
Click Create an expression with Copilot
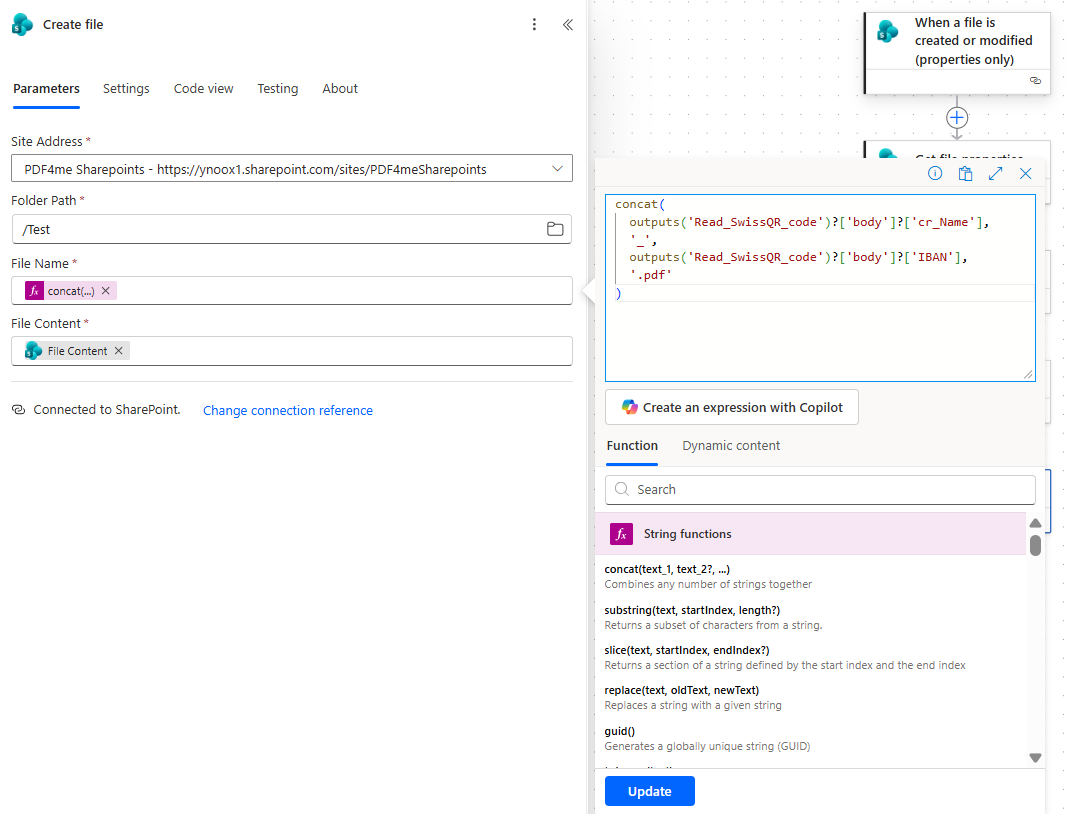(731, 407)
